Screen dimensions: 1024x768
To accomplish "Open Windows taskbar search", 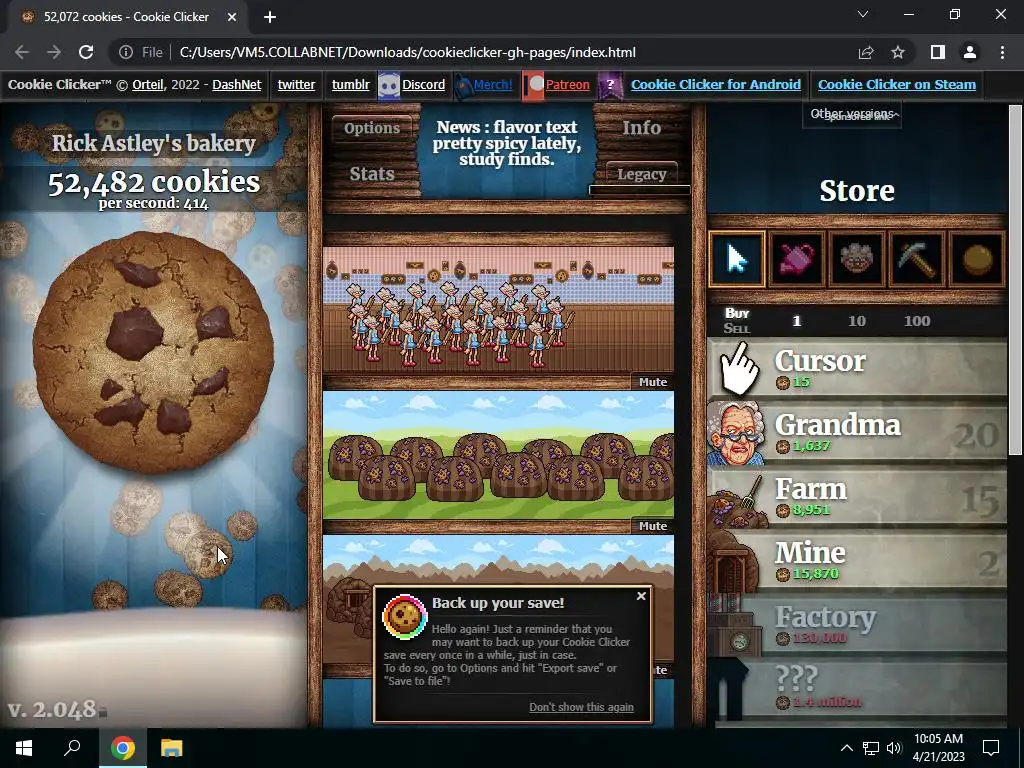I will [72, 748].
